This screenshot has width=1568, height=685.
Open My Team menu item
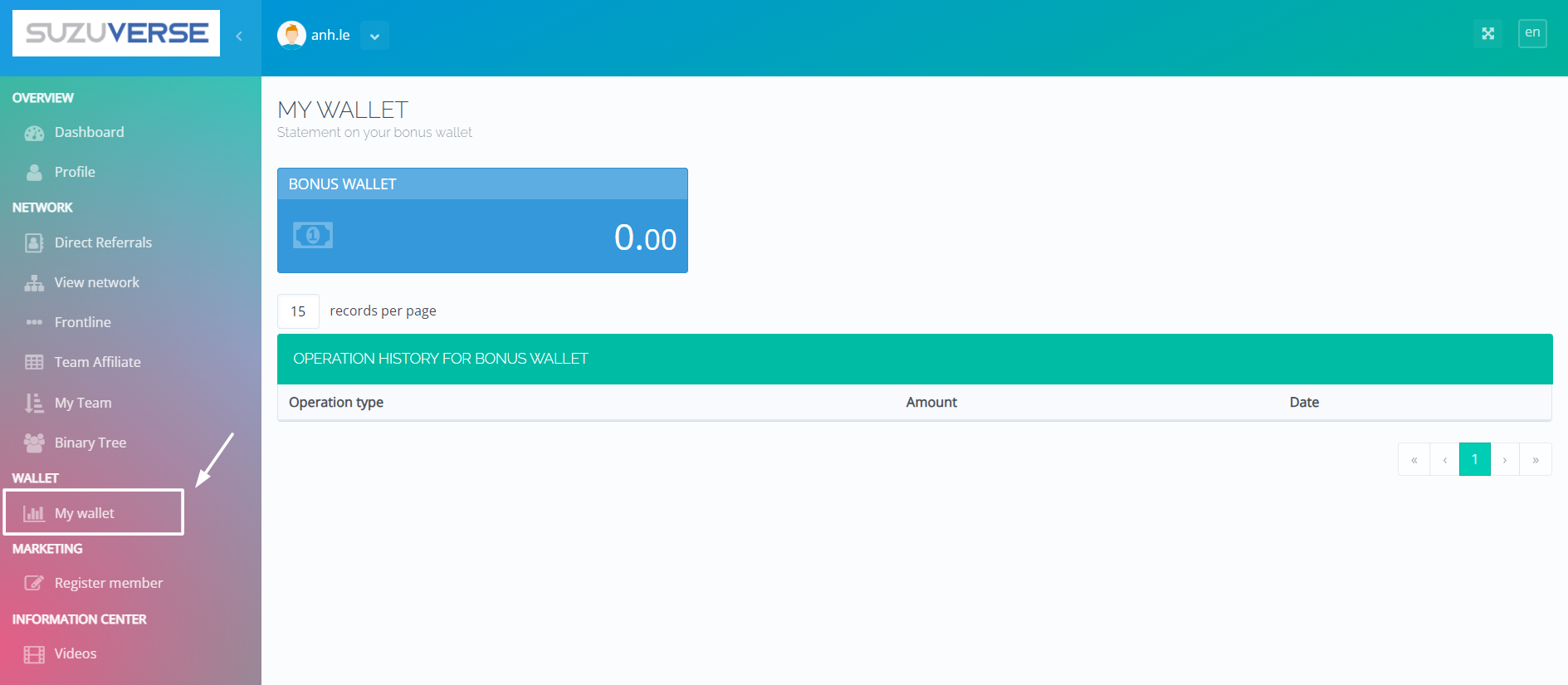click(83, 403)
